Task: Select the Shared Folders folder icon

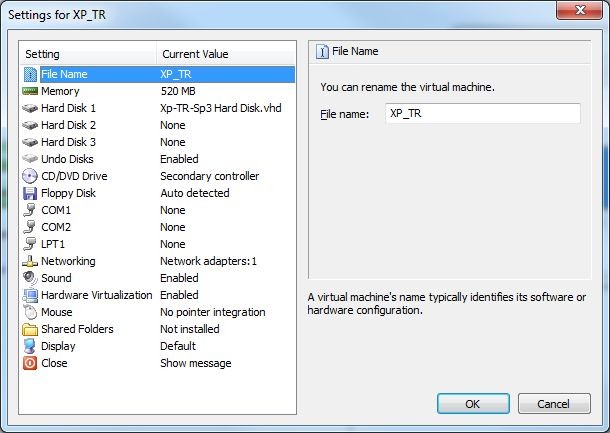Action: pyautogui.click(x=30, y=329)
